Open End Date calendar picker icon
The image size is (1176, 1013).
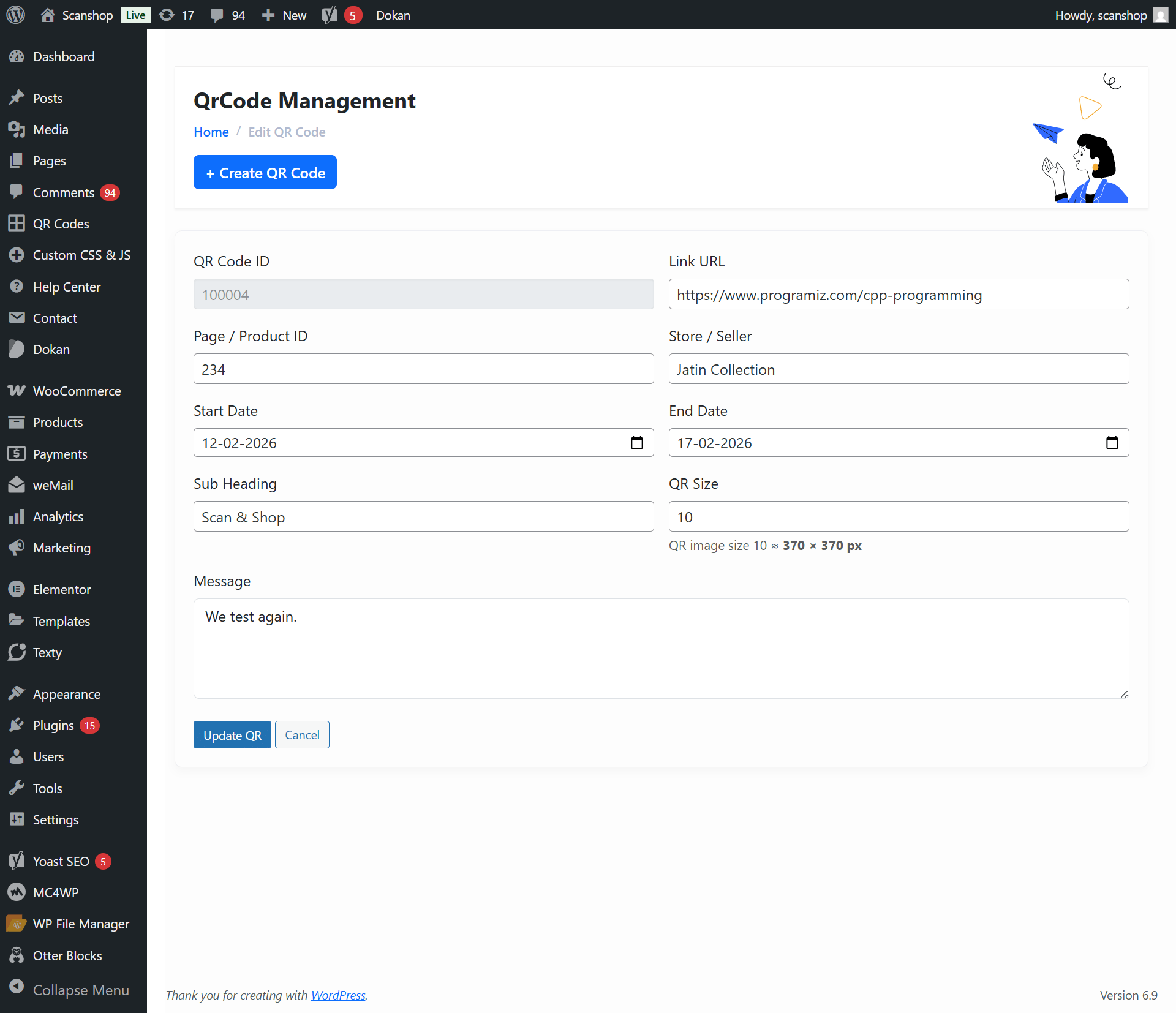tap(1112, 443)
